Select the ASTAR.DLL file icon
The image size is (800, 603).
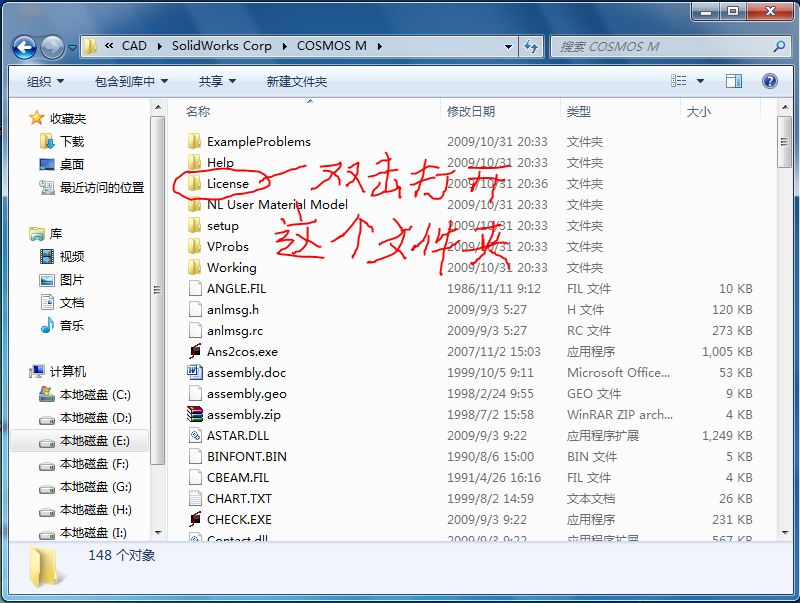(195, 435)
